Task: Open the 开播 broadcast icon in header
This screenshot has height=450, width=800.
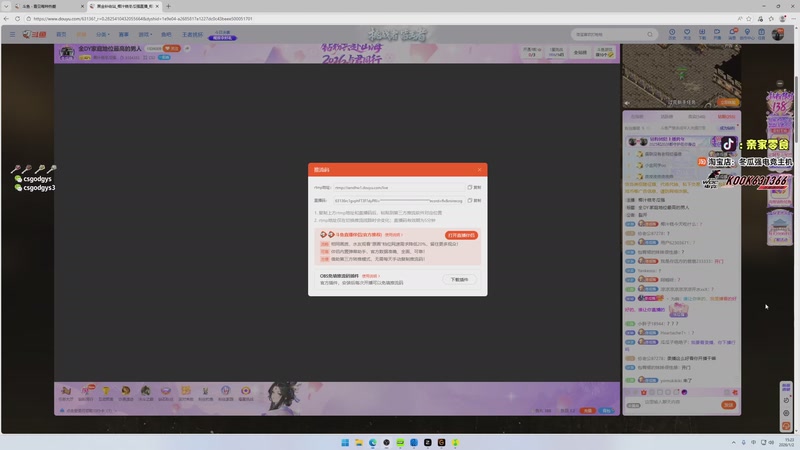Action: click(717, 34)
